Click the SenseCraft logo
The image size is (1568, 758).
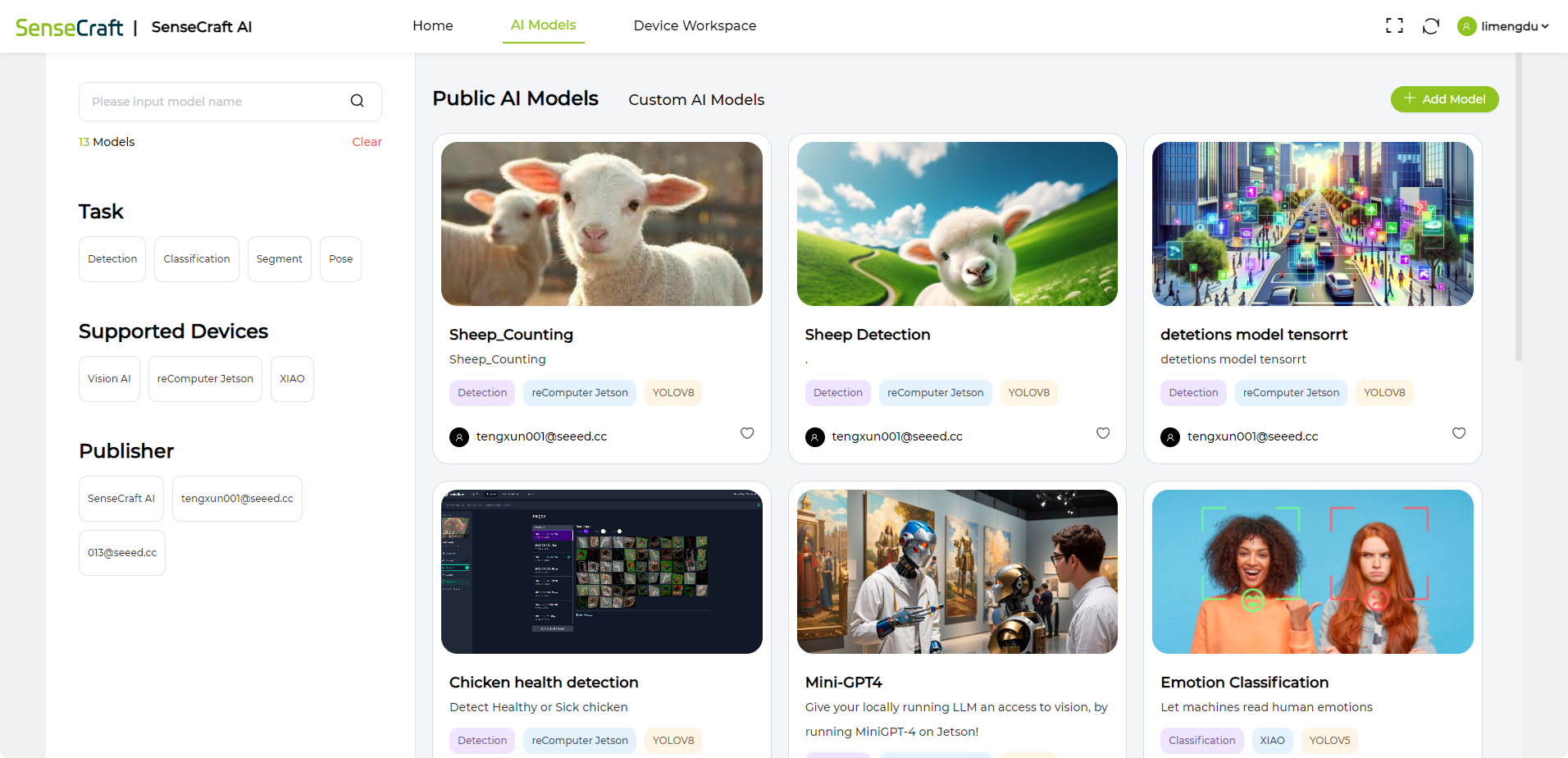[x=70, y=27]
